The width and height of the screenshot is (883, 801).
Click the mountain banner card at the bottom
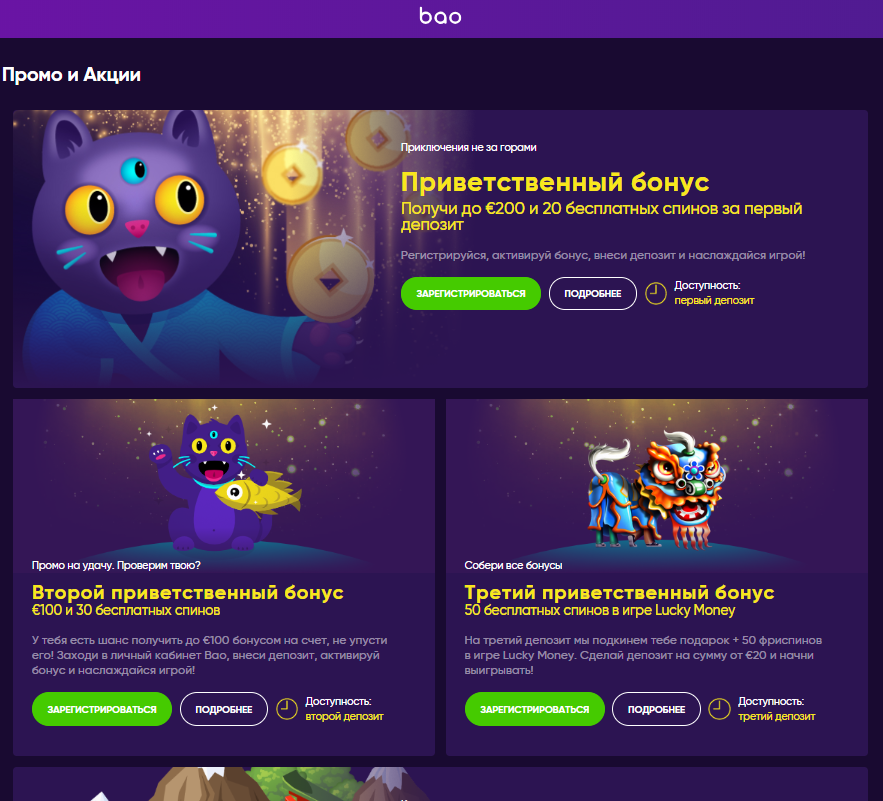(x=440, y=784)
